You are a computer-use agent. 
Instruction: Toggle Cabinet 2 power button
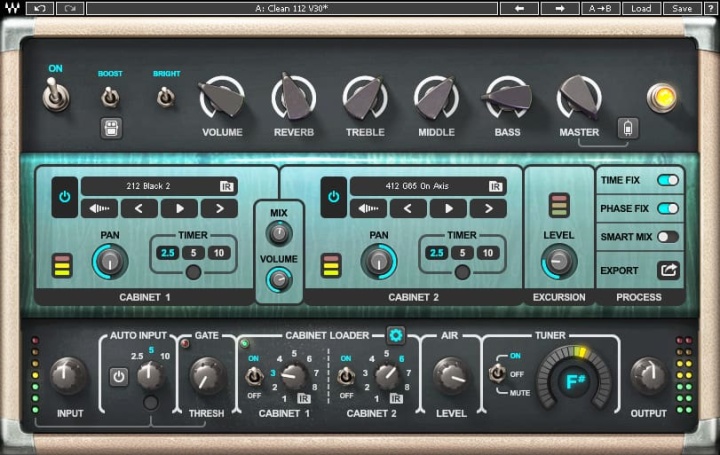point(334,197)
